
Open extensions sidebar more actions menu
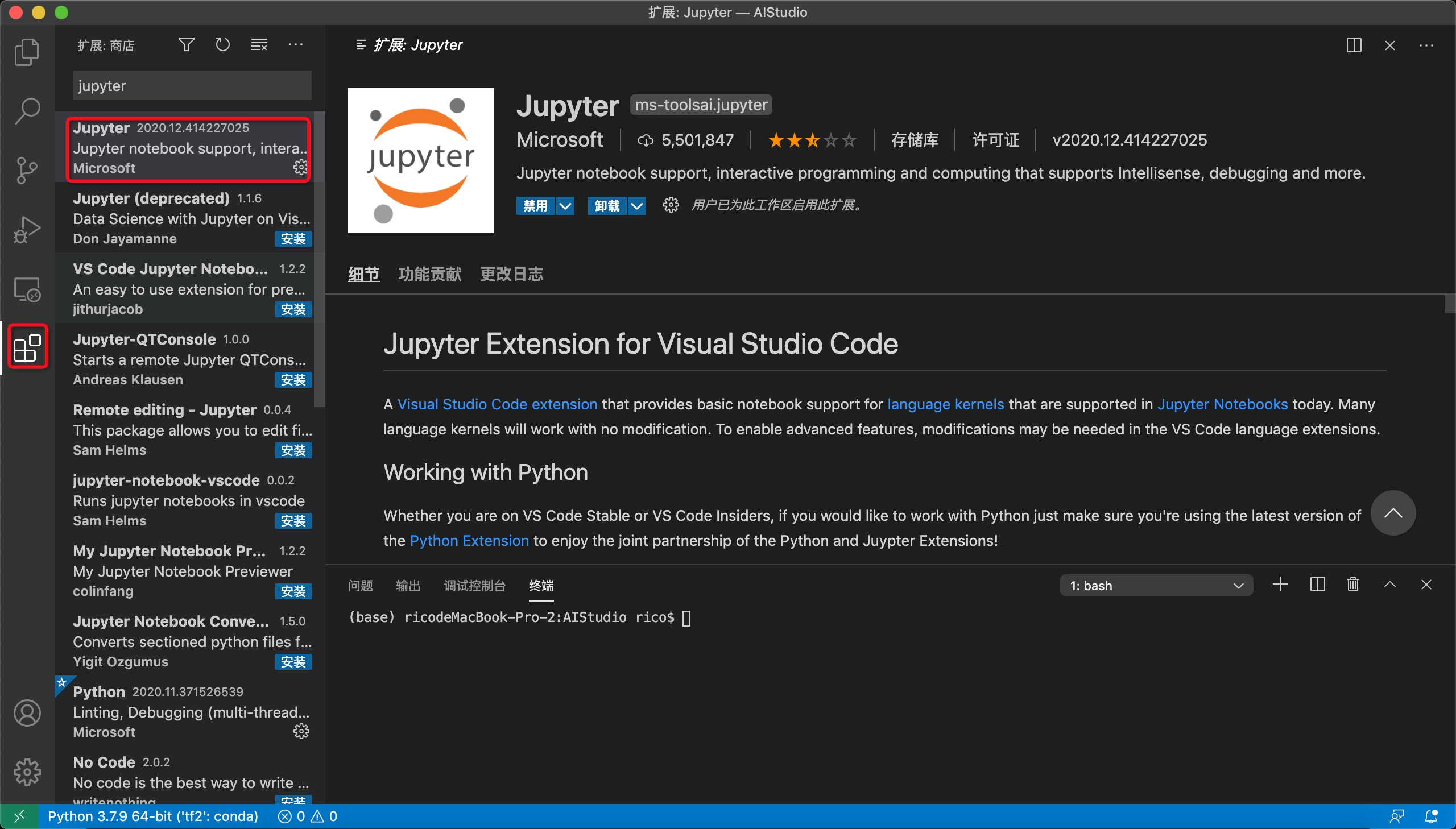coord(296,44)
